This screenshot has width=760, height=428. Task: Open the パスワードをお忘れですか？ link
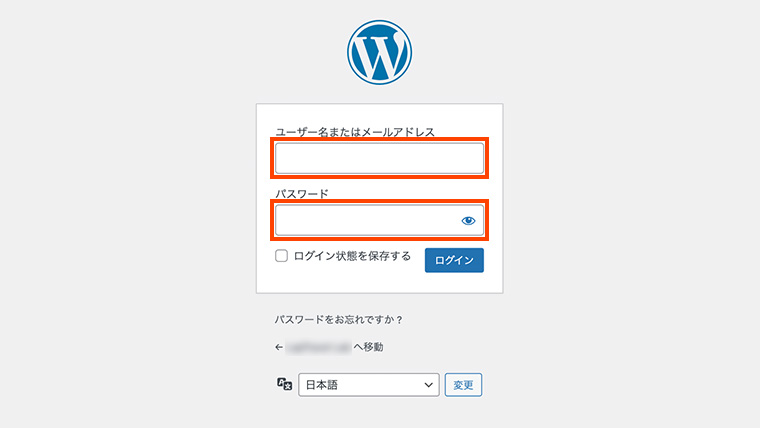click(339, 320)
